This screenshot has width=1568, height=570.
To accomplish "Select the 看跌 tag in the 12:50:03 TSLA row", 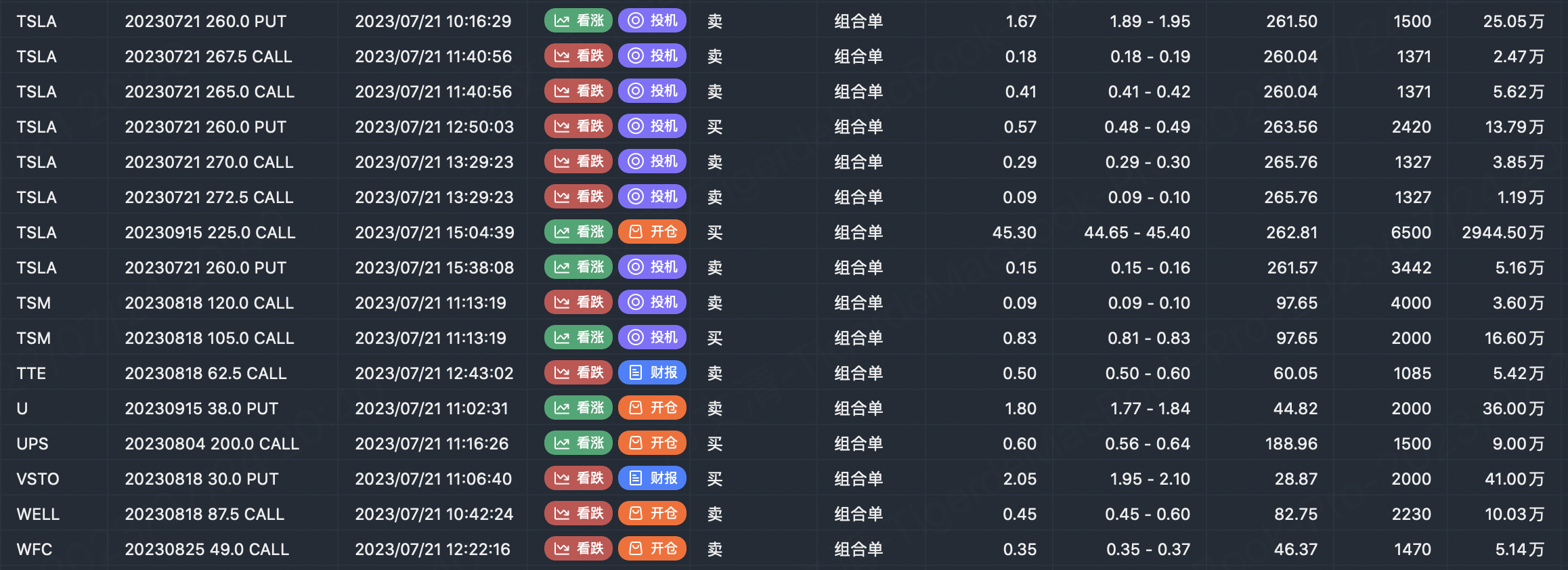I will 578,127.
